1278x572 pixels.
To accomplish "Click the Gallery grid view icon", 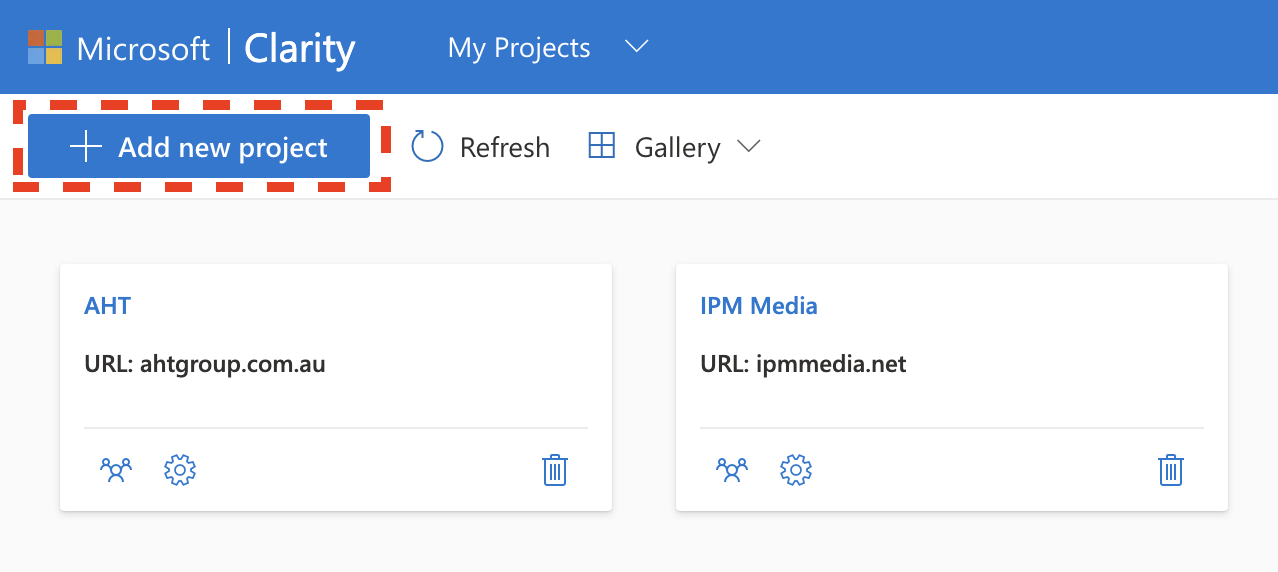I will point(601,146).
